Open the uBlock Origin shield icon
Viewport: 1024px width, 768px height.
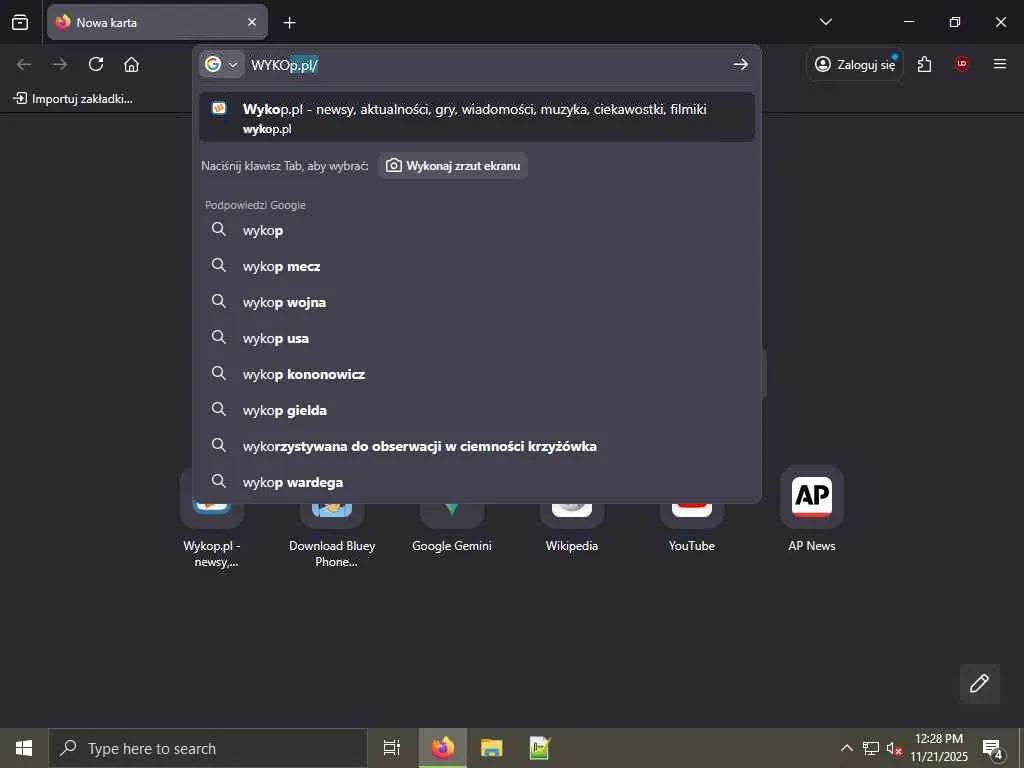point(961,64)
